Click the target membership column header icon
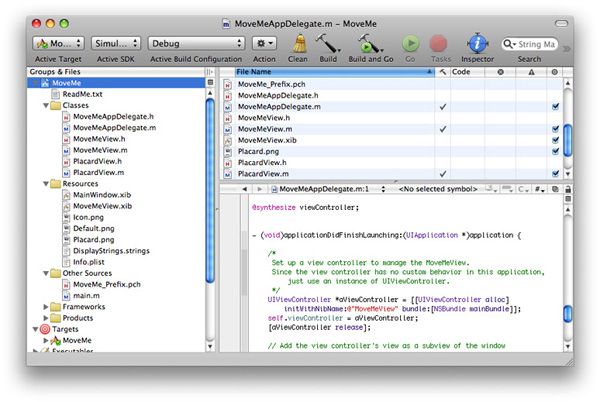Viewport: 600px width, 402px height. [555, 72]
